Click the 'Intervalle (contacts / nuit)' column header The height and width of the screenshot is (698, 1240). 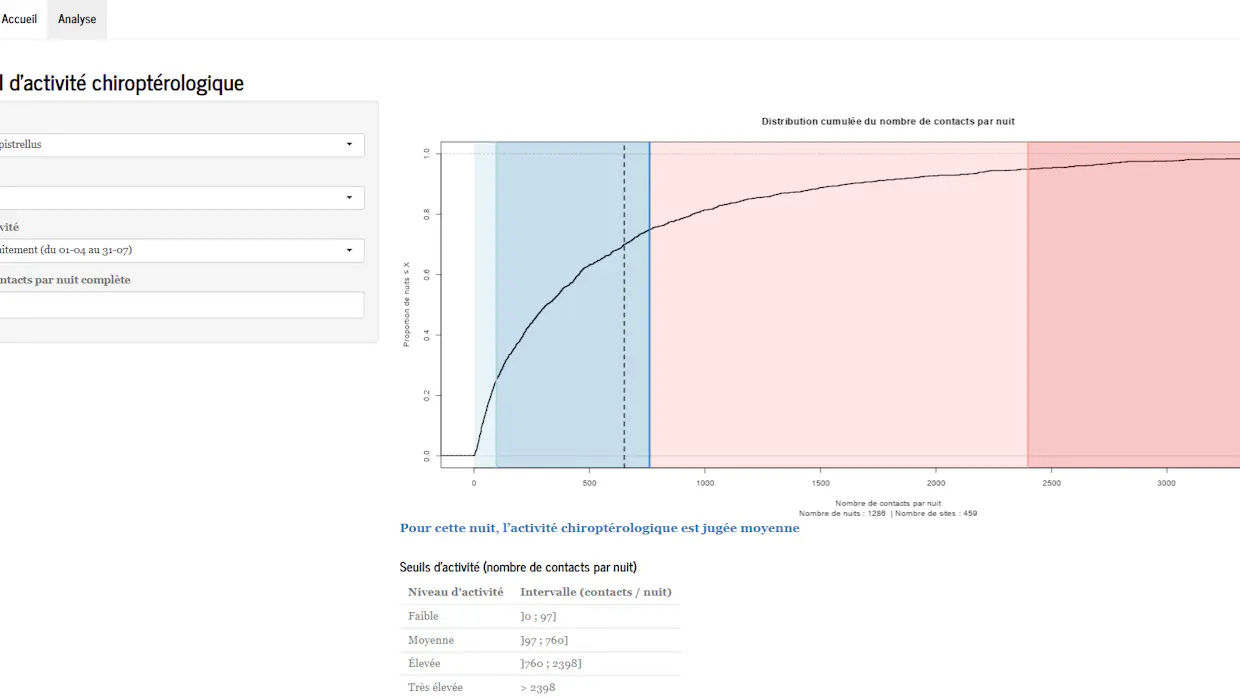(x=595, y=592)
